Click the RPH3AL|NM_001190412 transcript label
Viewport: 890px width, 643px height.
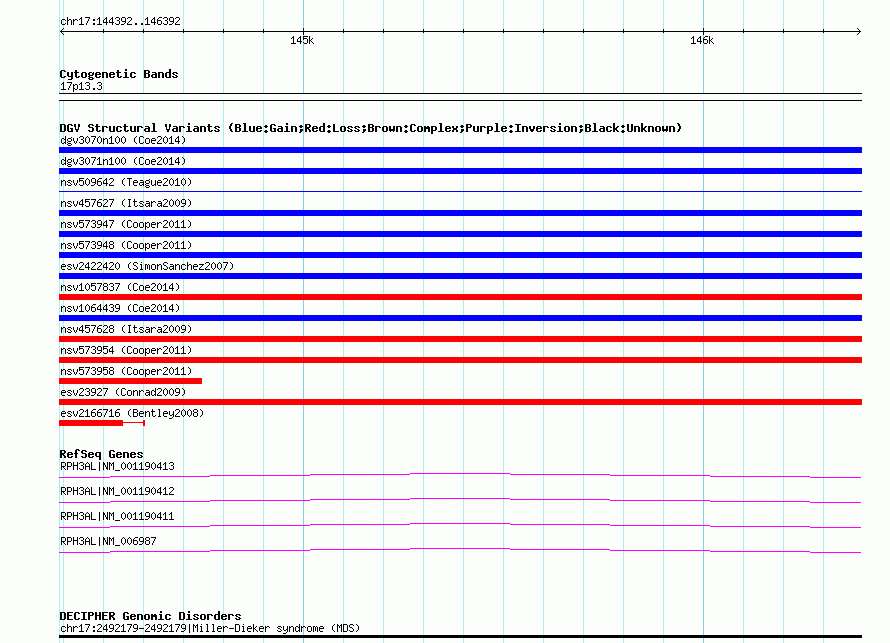(117, 491)
